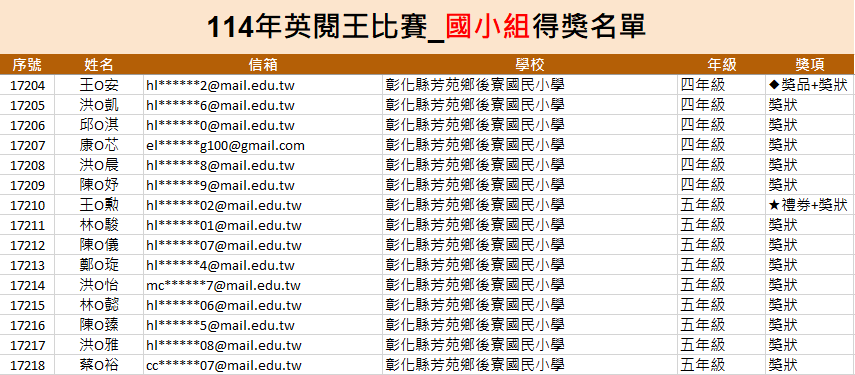The height and width of the screenshot is (375, 855).
Task: Select email hl******5@mail.edu.tw
Action: (x=220, y=325)
